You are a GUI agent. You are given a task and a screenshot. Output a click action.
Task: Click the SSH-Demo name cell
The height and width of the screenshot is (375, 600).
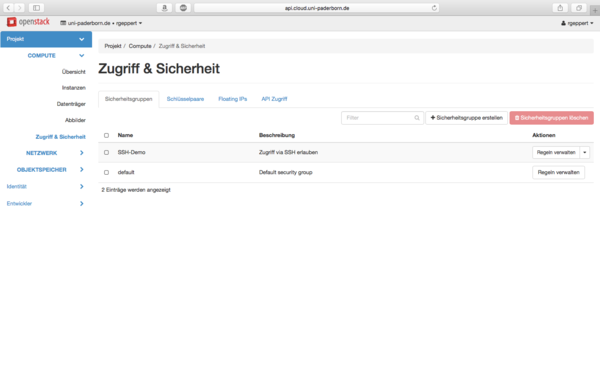tap(131, 152)
